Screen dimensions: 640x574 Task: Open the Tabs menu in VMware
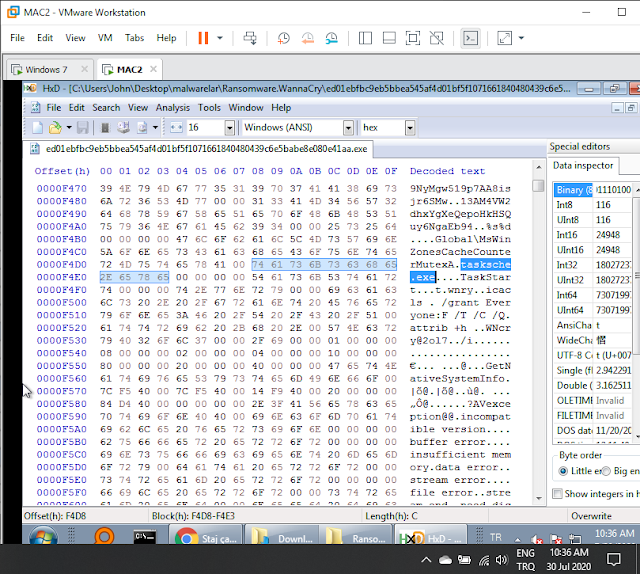point(134,38)
